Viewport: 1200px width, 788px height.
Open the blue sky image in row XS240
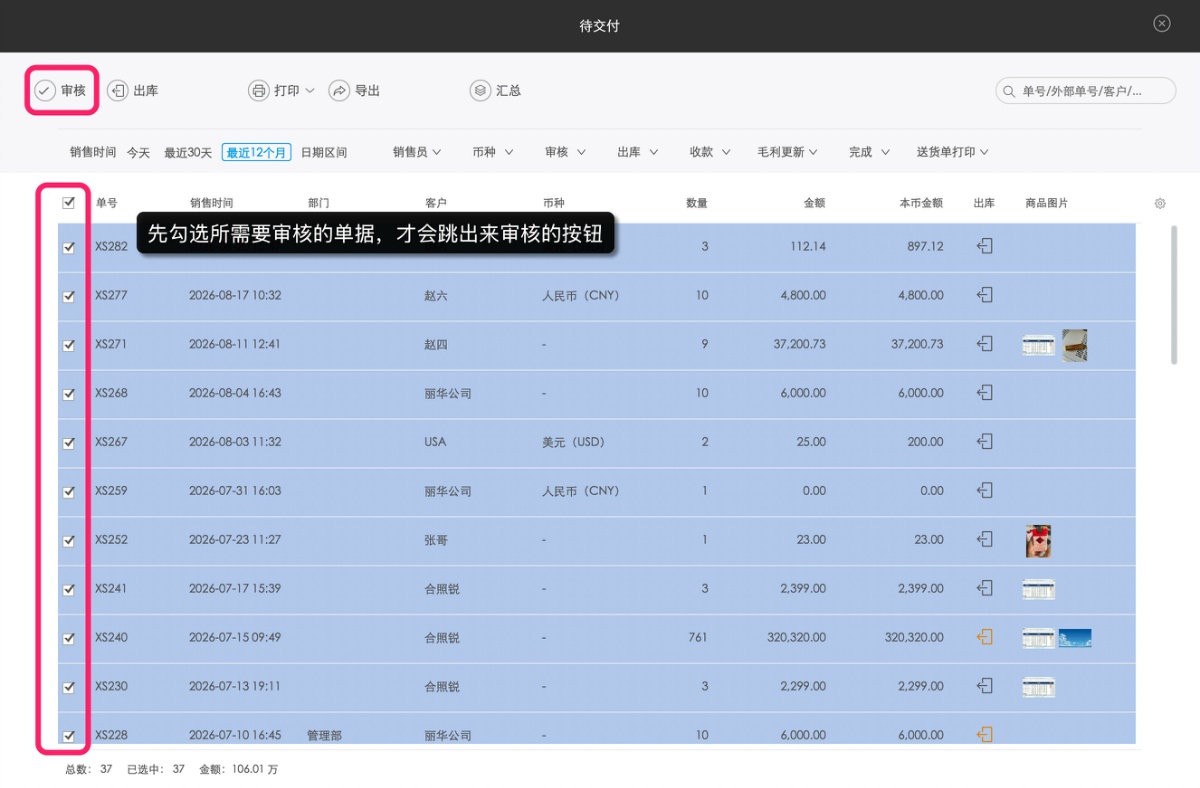pos(1075,638)
